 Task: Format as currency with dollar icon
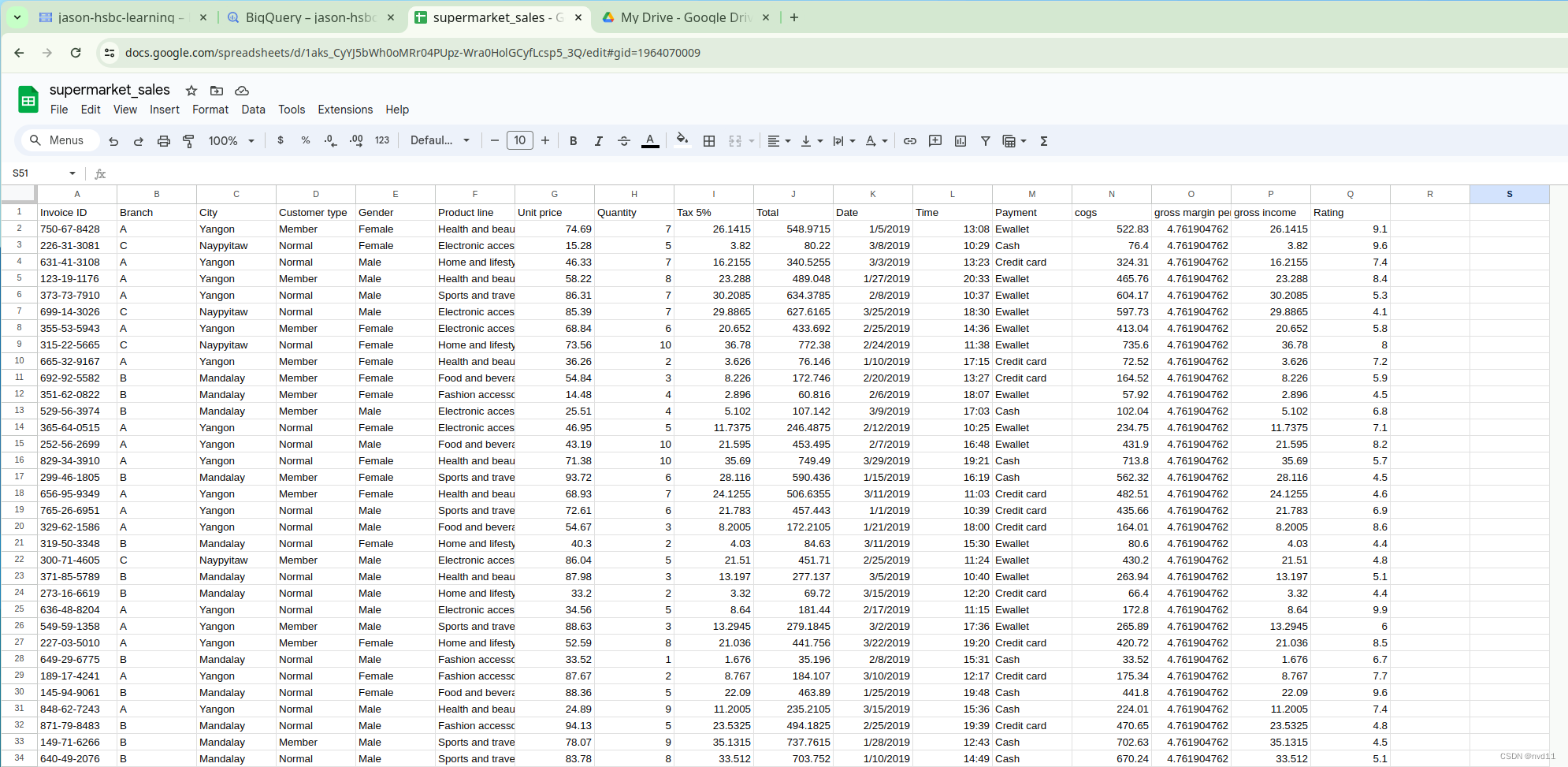point(281,140)
